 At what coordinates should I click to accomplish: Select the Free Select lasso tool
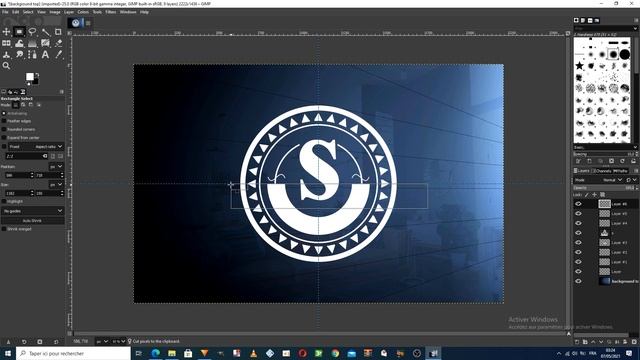pyautogui.click(x=32, y=32)
